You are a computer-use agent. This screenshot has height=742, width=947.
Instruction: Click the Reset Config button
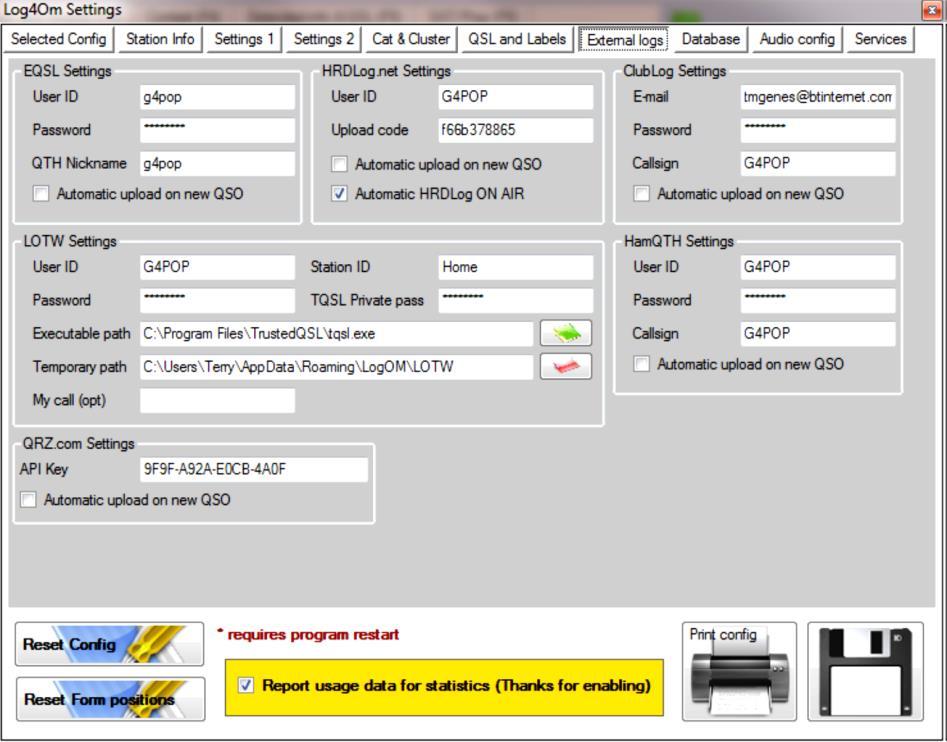(109, 644)
